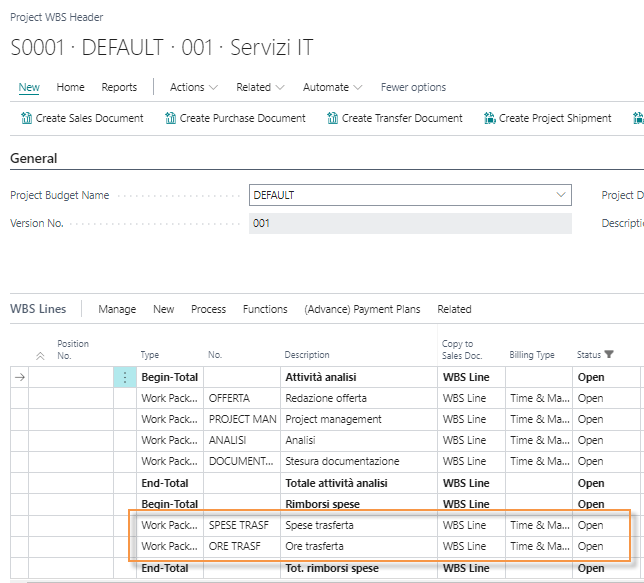Select the DOCUMENT... No. cell
The height and width of the screenshot is (583, 644).
coord(242,461)
